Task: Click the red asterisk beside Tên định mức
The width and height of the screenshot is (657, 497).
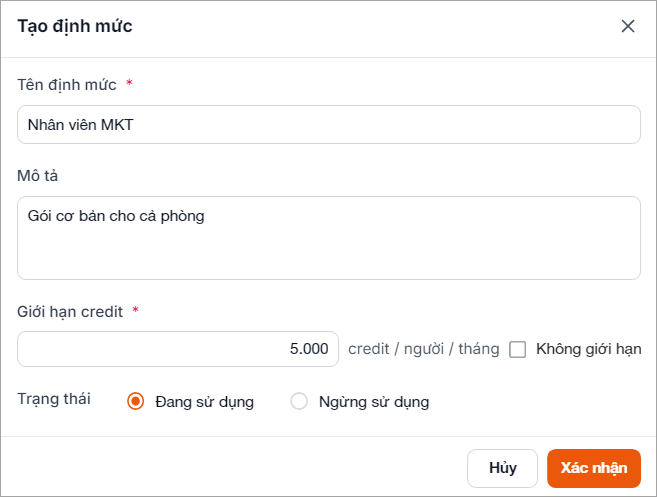Action: [129, 84]
